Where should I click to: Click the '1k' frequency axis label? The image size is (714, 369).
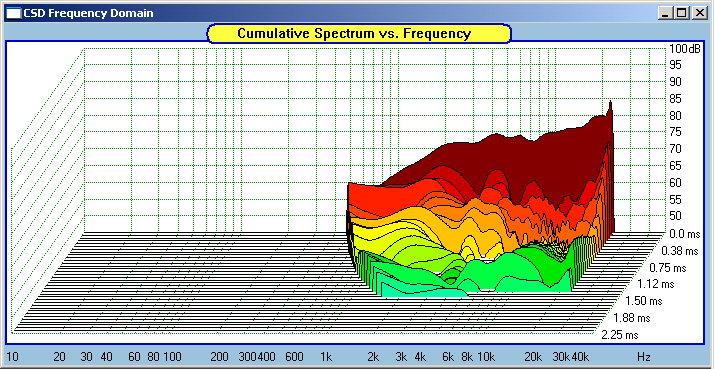pyautogui.click(x=326, y=357)
